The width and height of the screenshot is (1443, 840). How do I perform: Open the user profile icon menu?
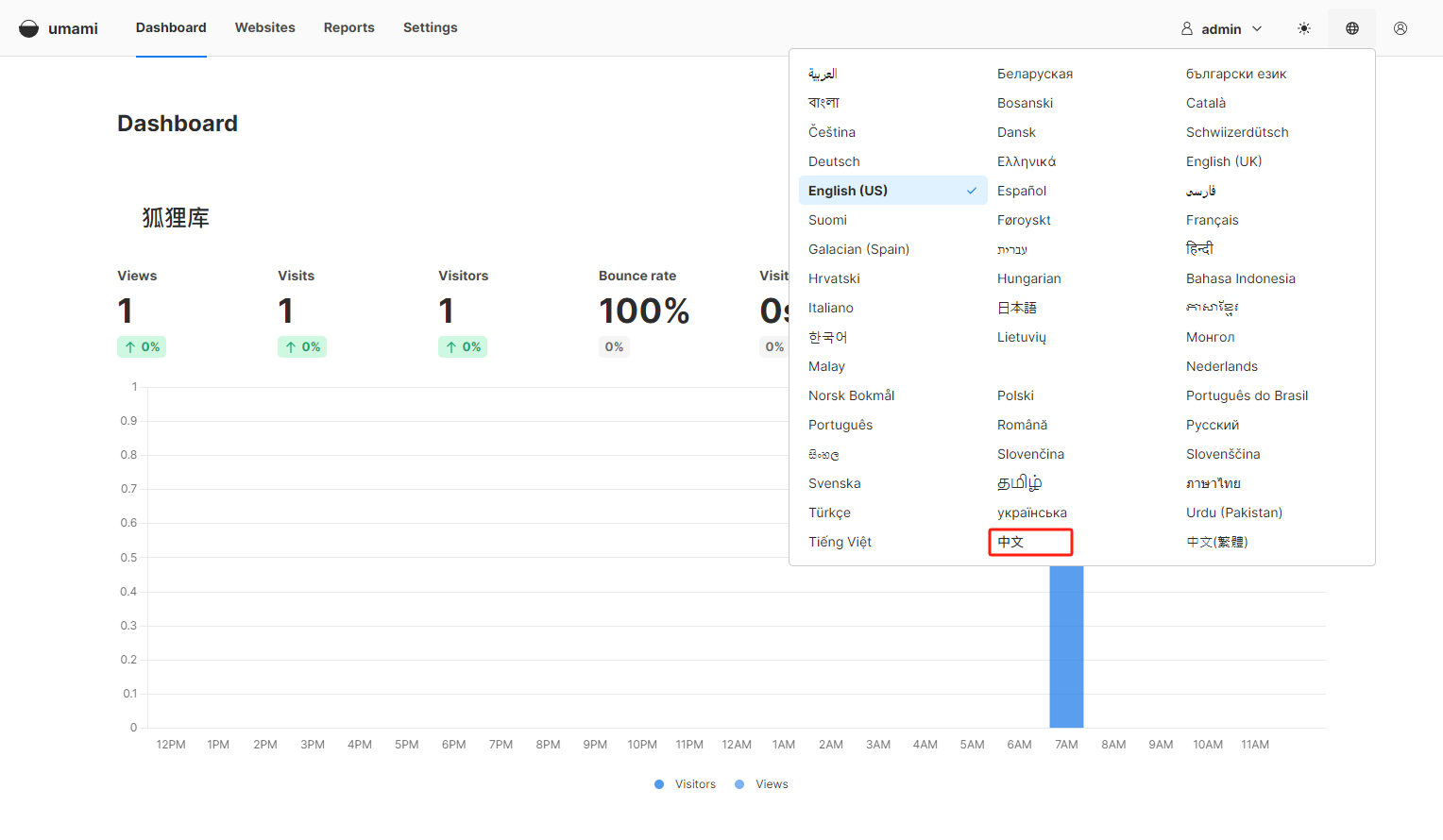pos(1400,28)
